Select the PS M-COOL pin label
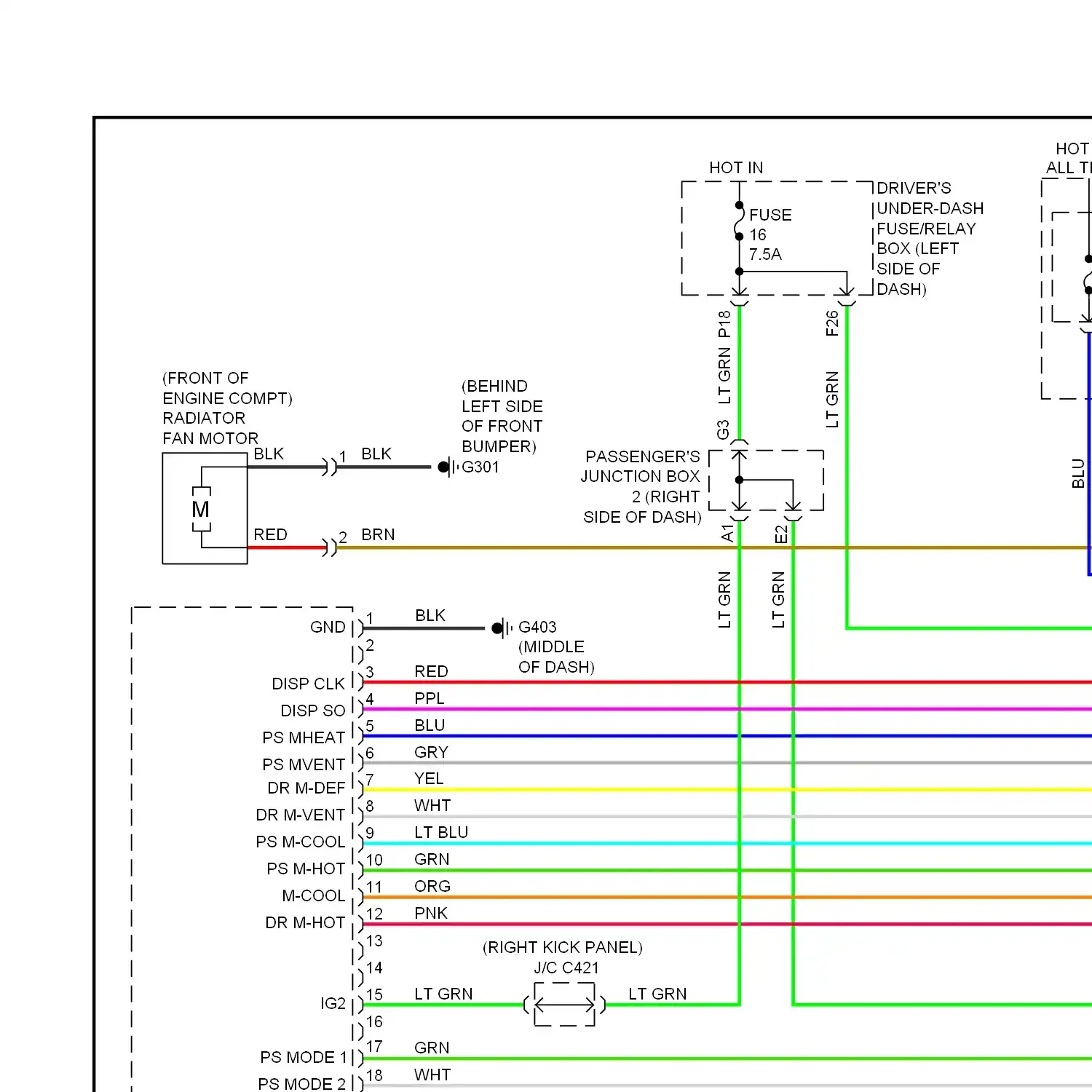The image size is (1092, 1092). pos(301,842)
